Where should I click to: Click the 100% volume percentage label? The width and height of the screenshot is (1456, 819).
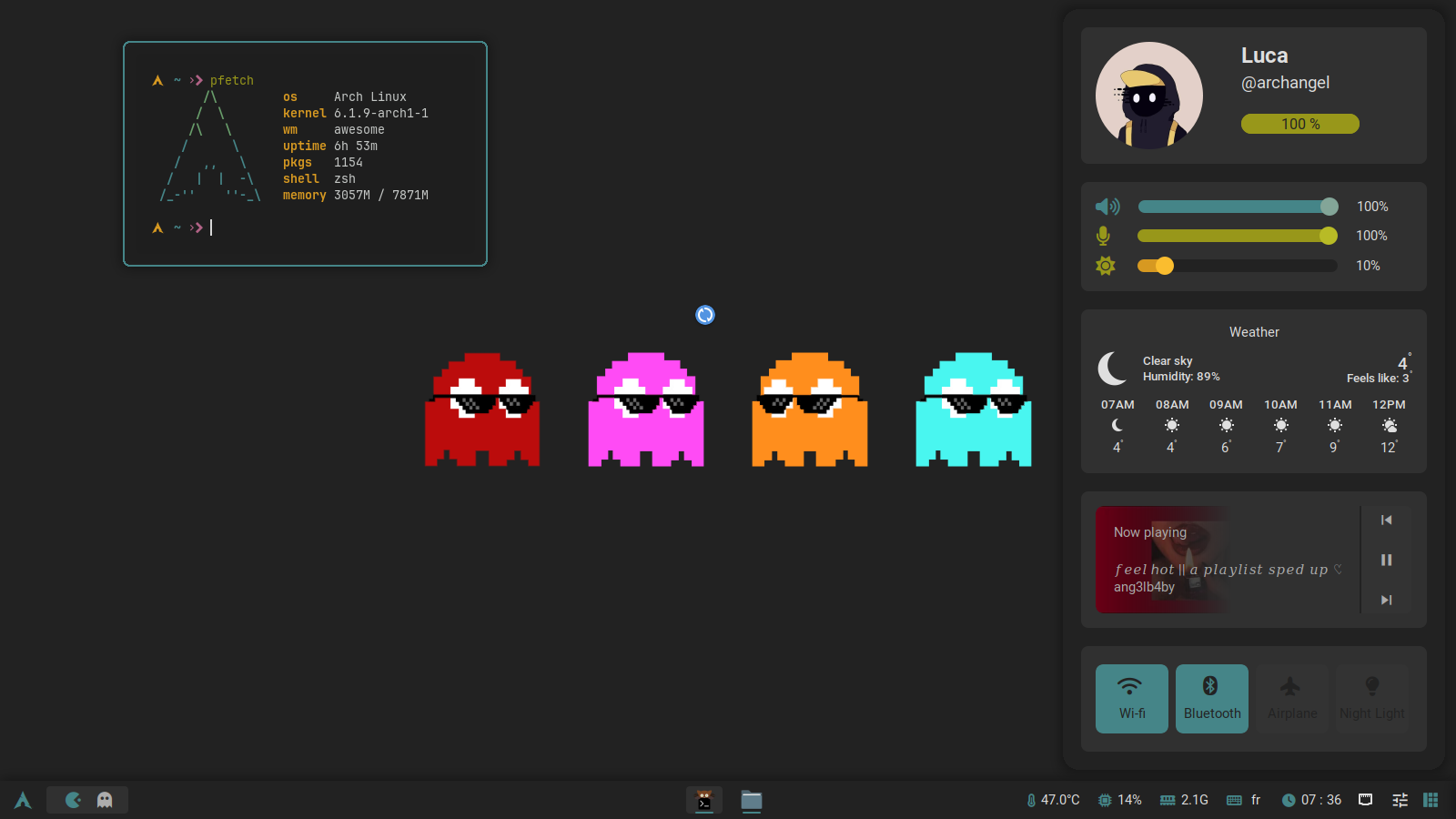click(x=1372, y=207)
